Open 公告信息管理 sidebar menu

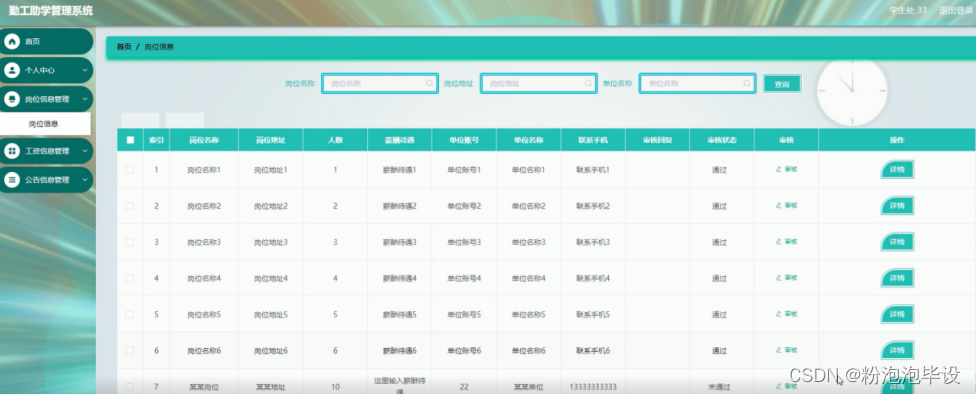46,180
